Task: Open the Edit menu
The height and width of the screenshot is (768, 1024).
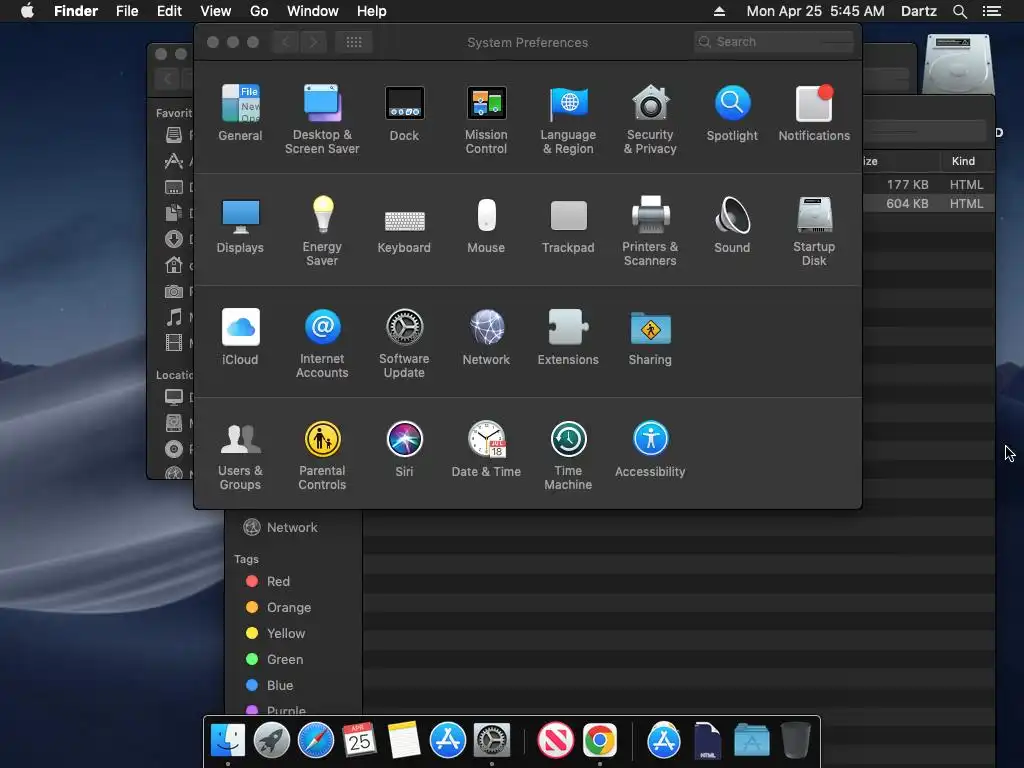Action: [x=169, y=11]
